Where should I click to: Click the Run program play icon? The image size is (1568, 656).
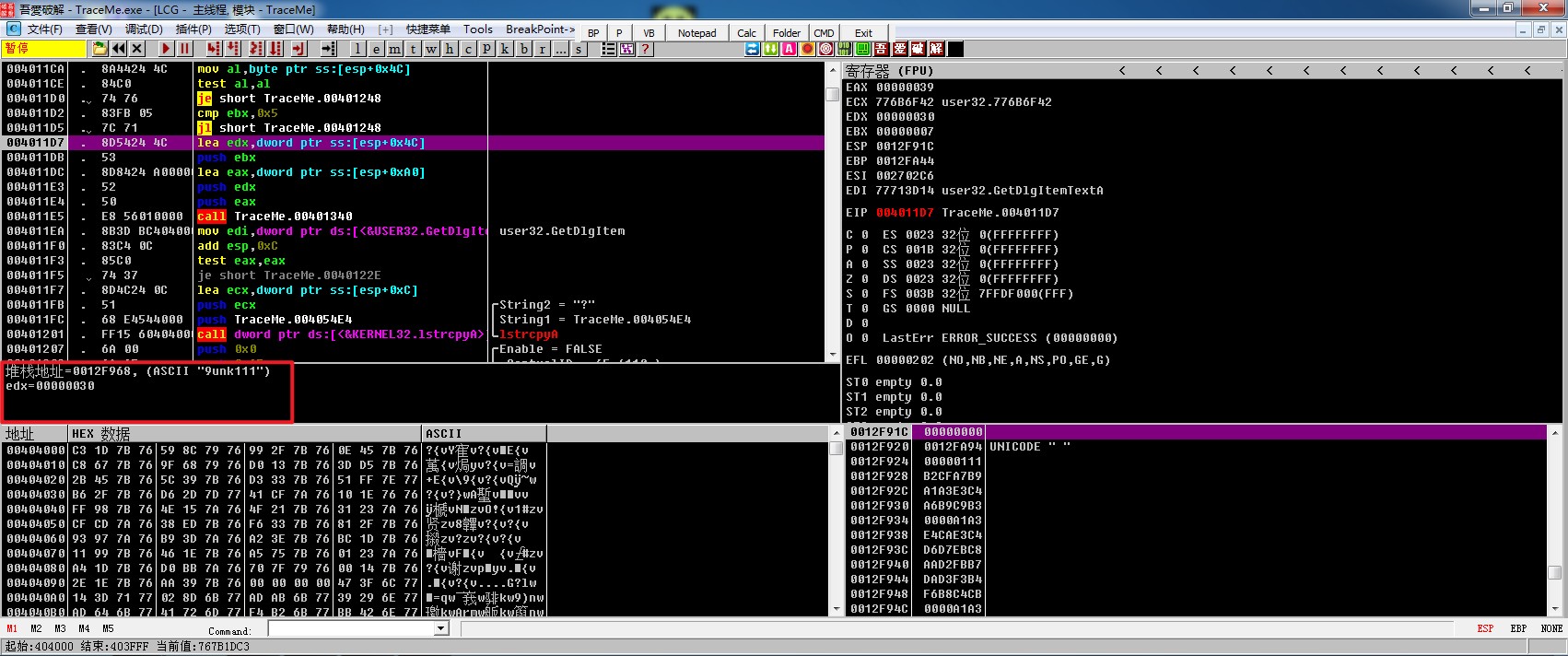point(166,49)
